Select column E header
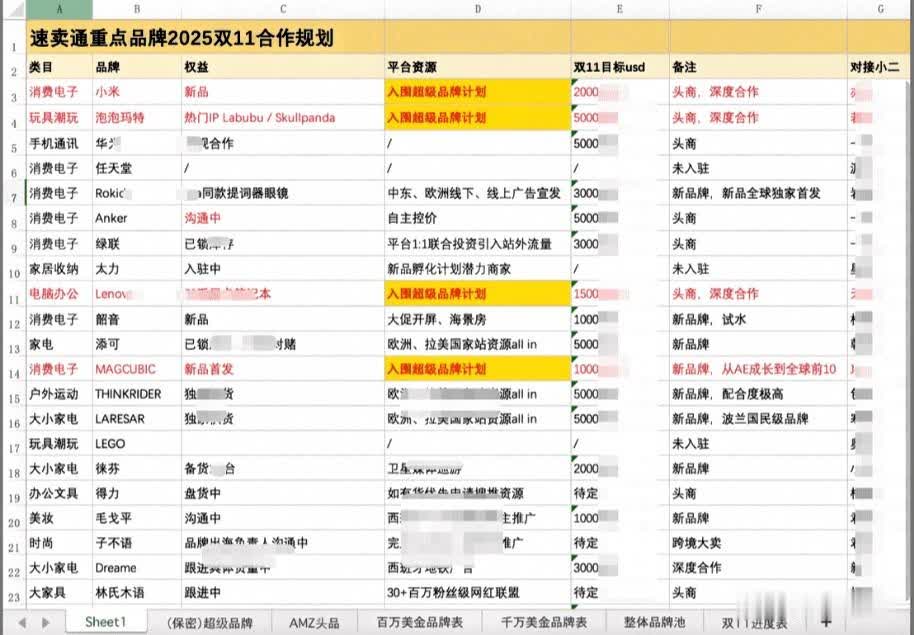Viewport: 914px width, 635px height. pos(620,9)
